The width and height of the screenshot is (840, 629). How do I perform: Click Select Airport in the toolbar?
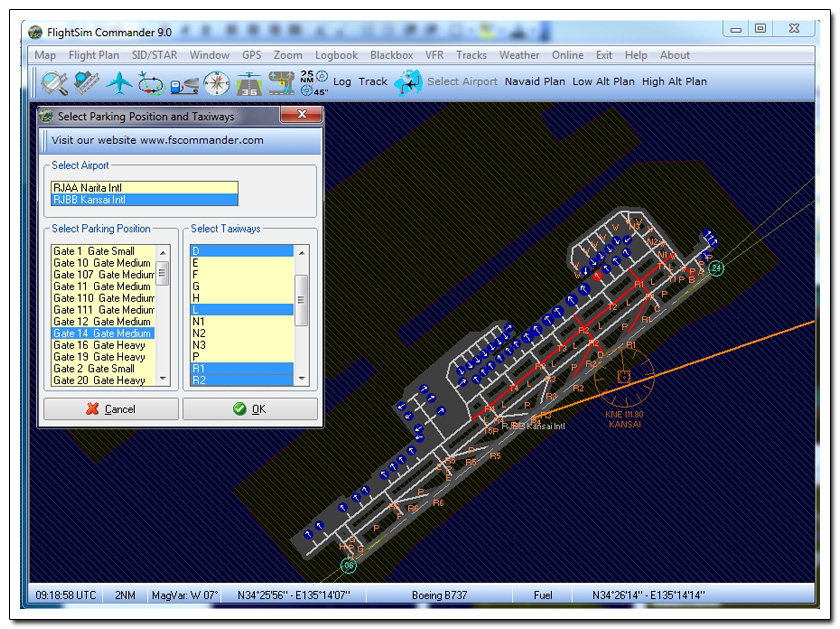coord(462,81)
